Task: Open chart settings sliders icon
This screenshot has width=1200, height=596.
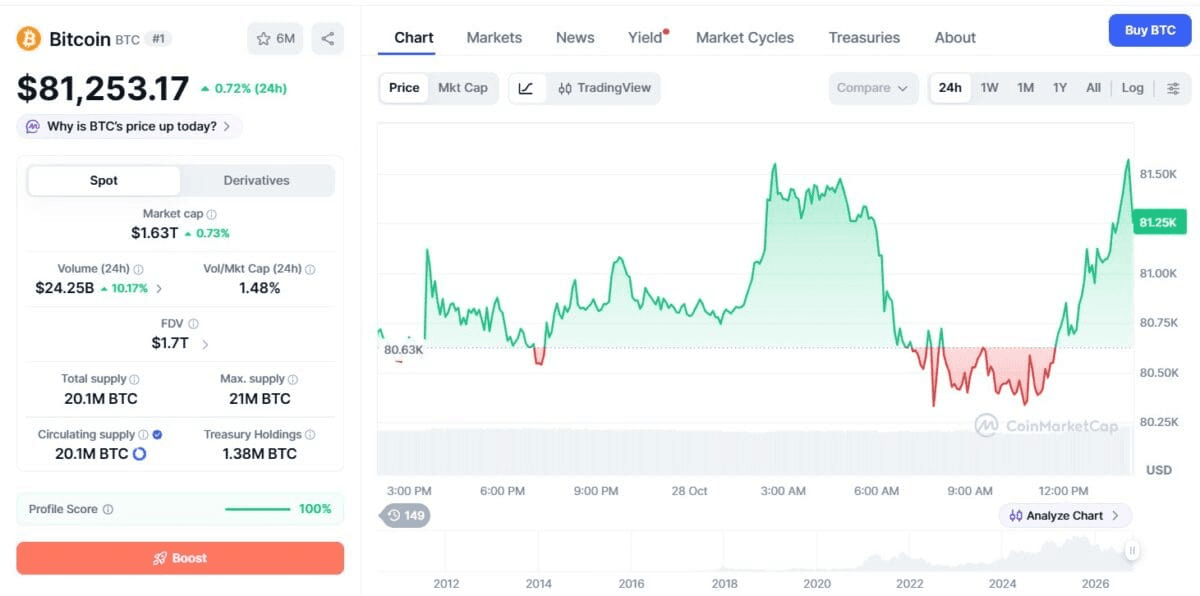Action: coord(1173,88)
